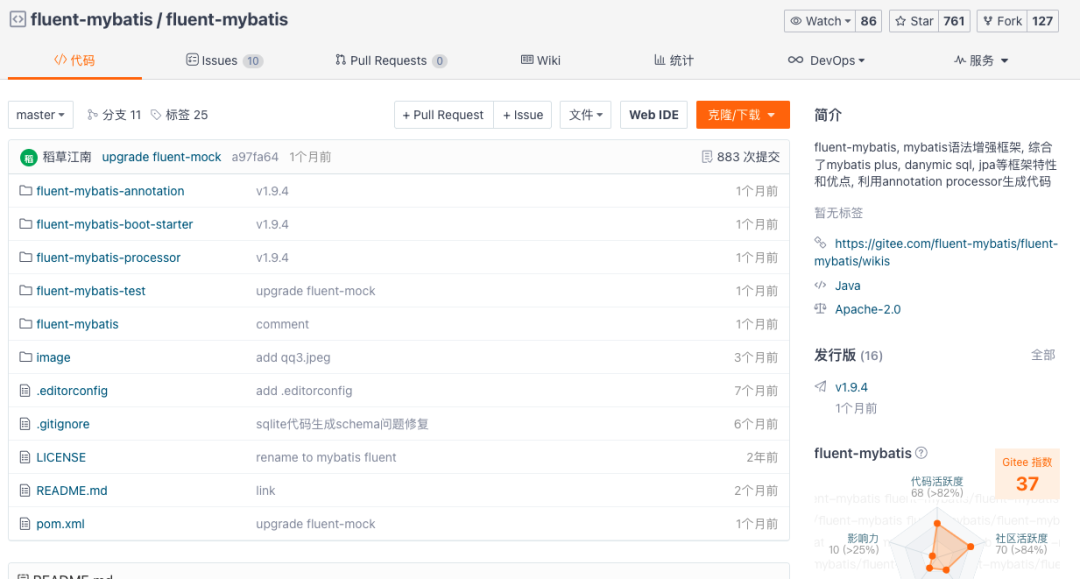Image resolution: width=1080 pixels, height=579 pixels.
Task: Show all releases via 全部
Action: coord(1043,355)
